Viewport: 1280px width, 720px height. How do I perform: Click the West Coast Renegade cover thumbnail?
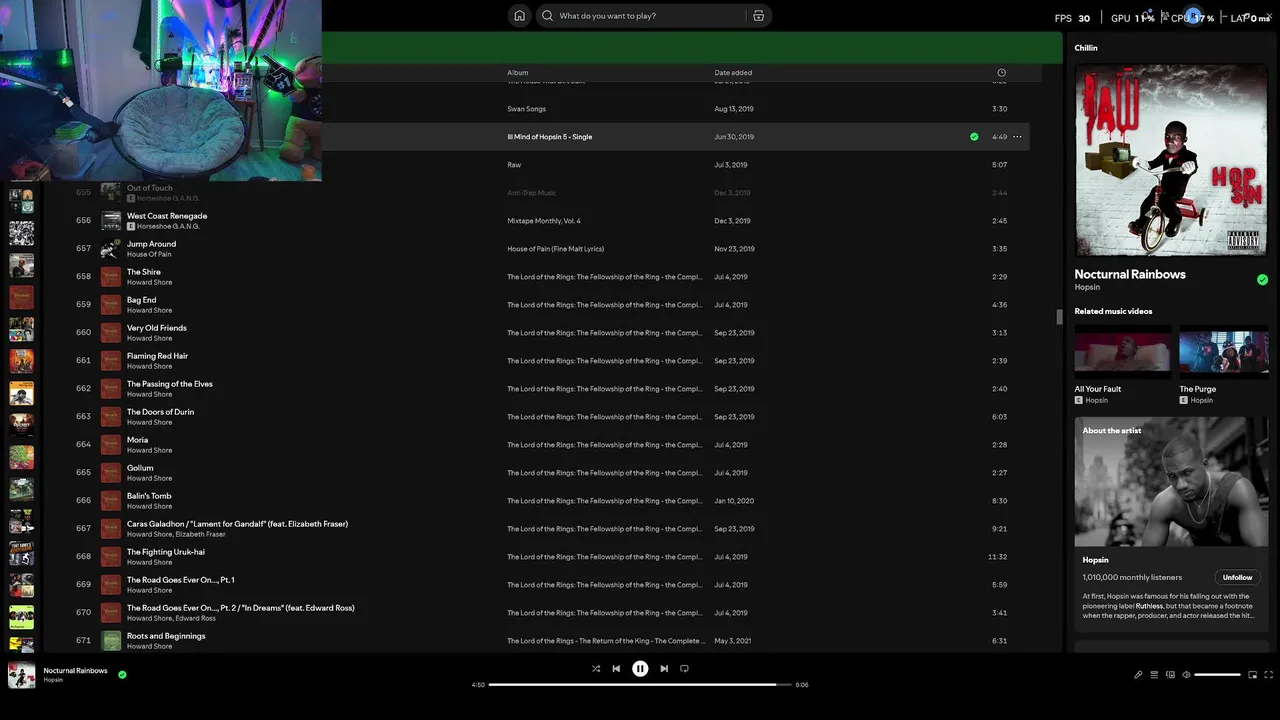111,220
